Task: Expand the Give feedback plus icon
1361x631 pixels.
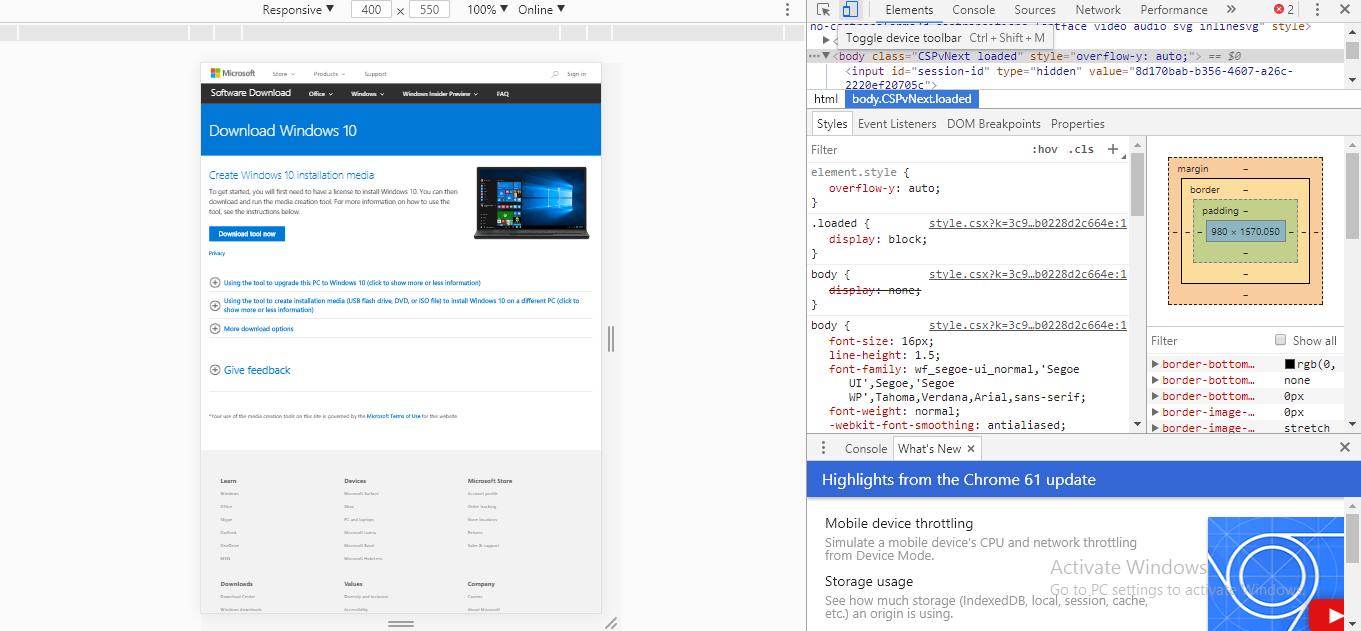Action: click(215, 370)
